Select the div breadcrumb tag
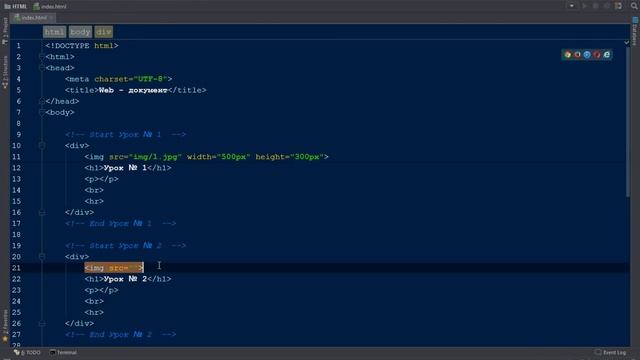 [x=104, y=32]
